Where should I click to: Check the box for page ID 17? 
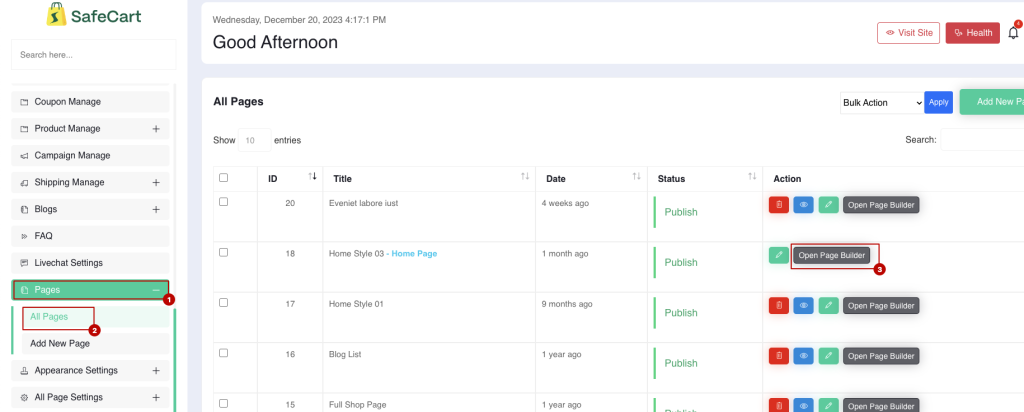pyautogui.click(x=223, y=302)
